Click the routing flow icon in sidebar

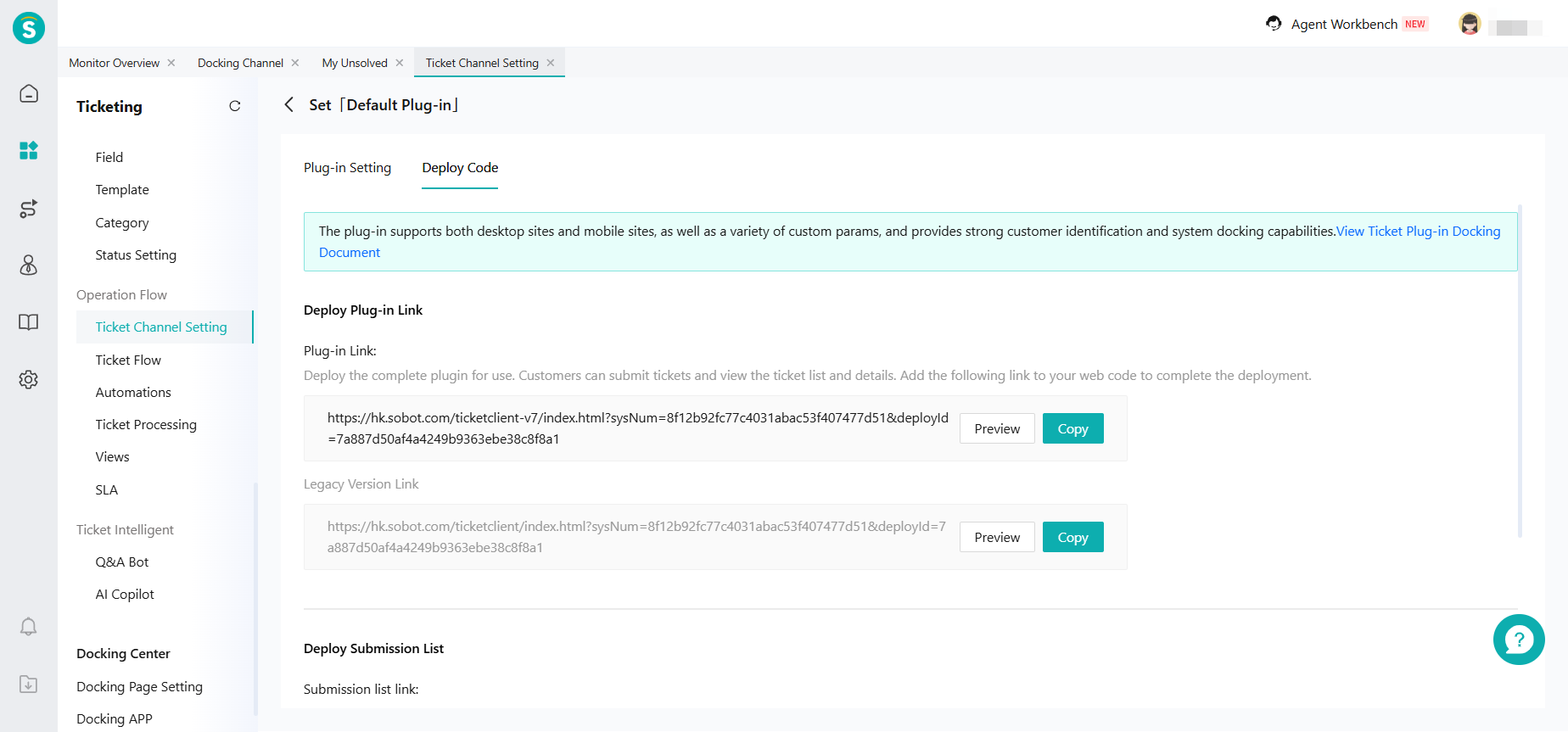pos(29,209)
